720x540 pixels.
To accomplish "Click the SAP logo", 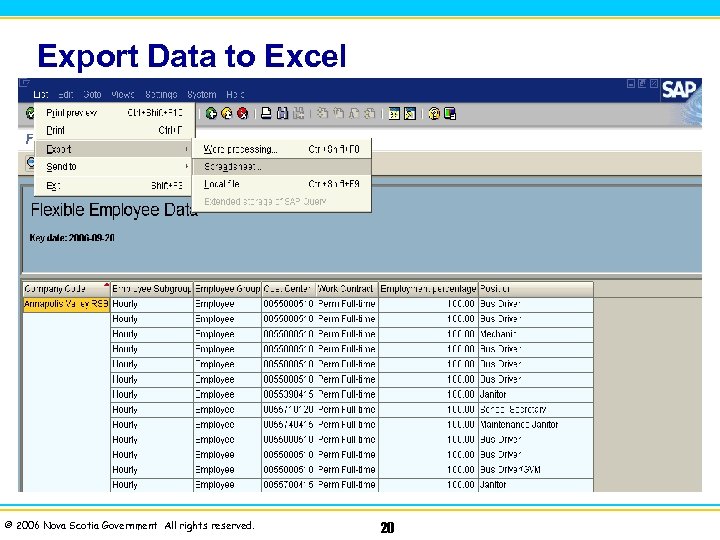I will [679, 90].
